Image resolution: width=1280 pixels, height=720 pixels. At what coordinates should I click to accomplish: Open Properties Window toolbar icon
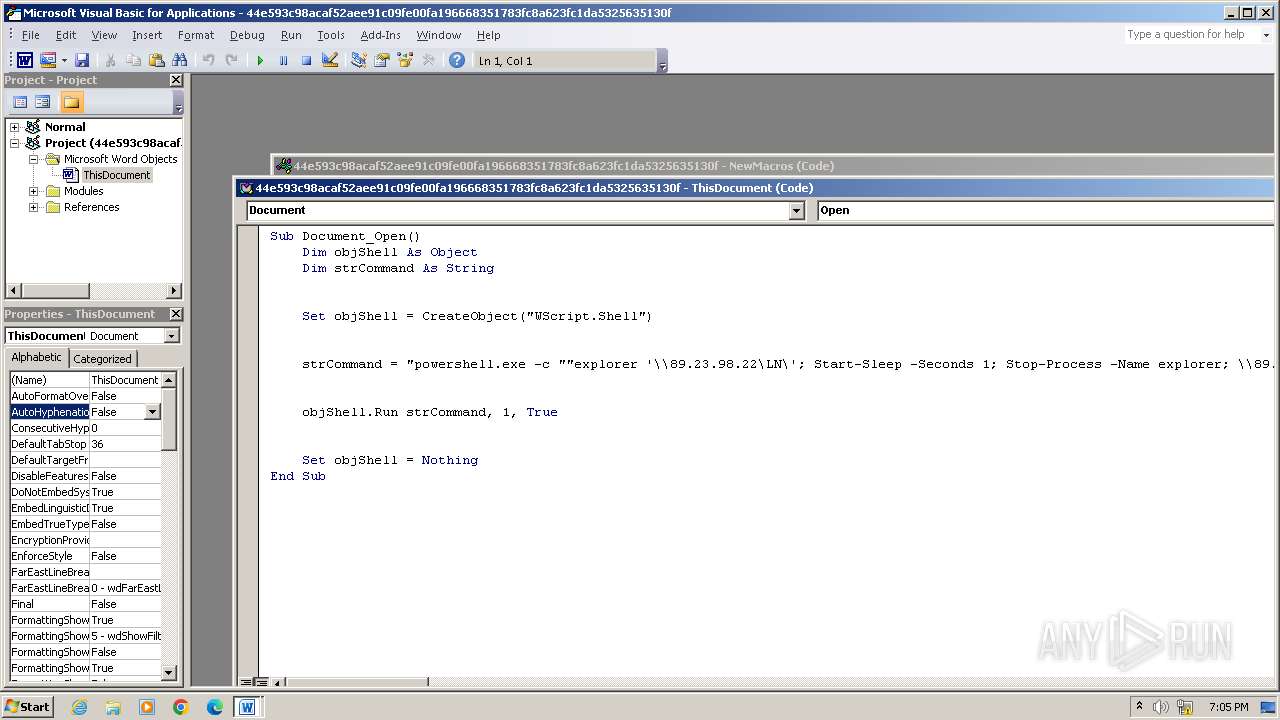pyautogui.click(x=381, y=61)
